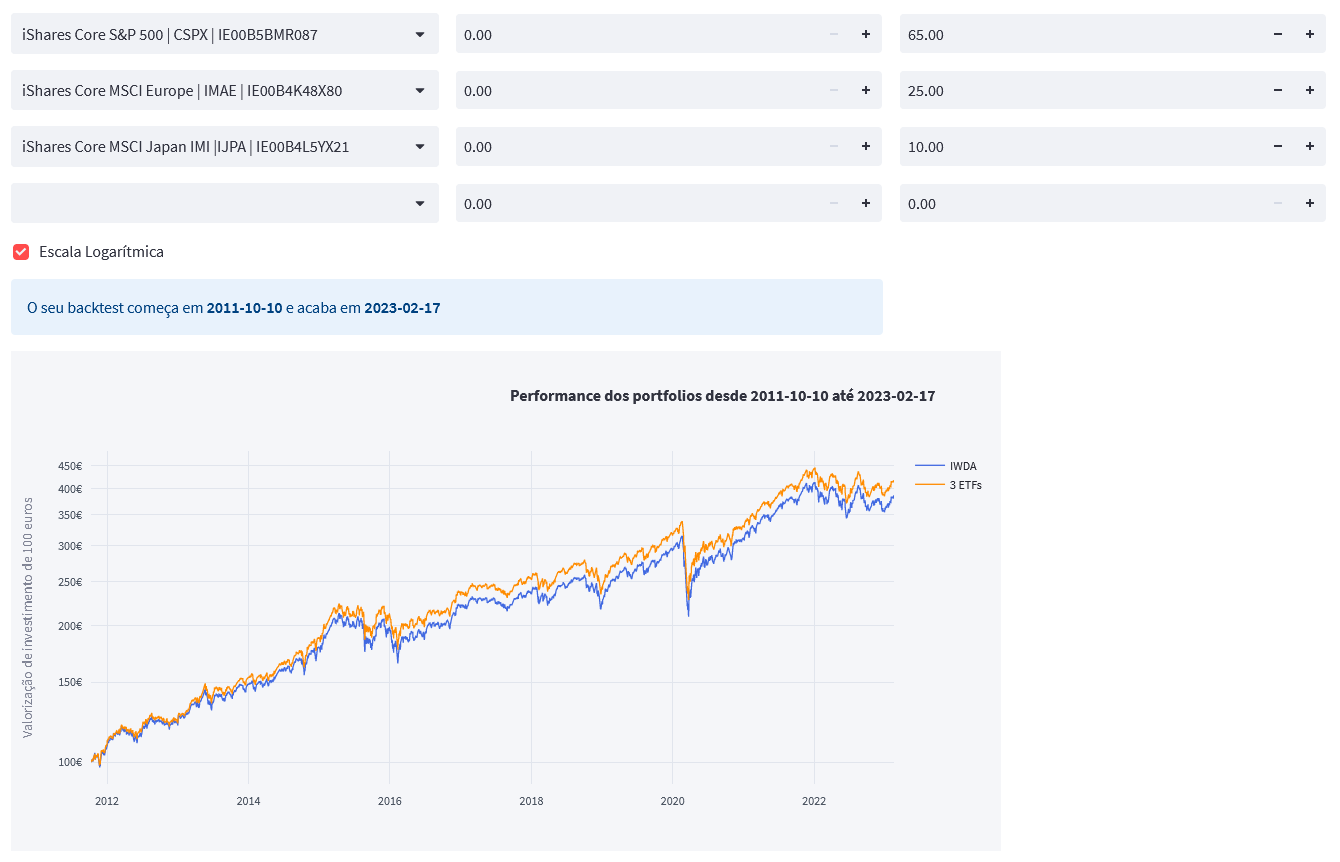The width and height of the screenshot is (1340, 862).
Task: Open the iShares Core MSCI Japan dropdown
Action: tap(225, 147)
